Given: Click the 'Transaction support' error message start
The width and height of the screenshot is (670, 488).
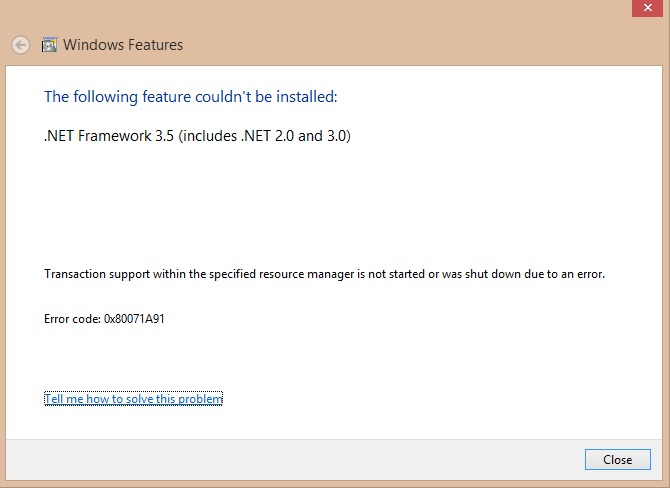Looking at the screenshot, I should coord(97,274).
